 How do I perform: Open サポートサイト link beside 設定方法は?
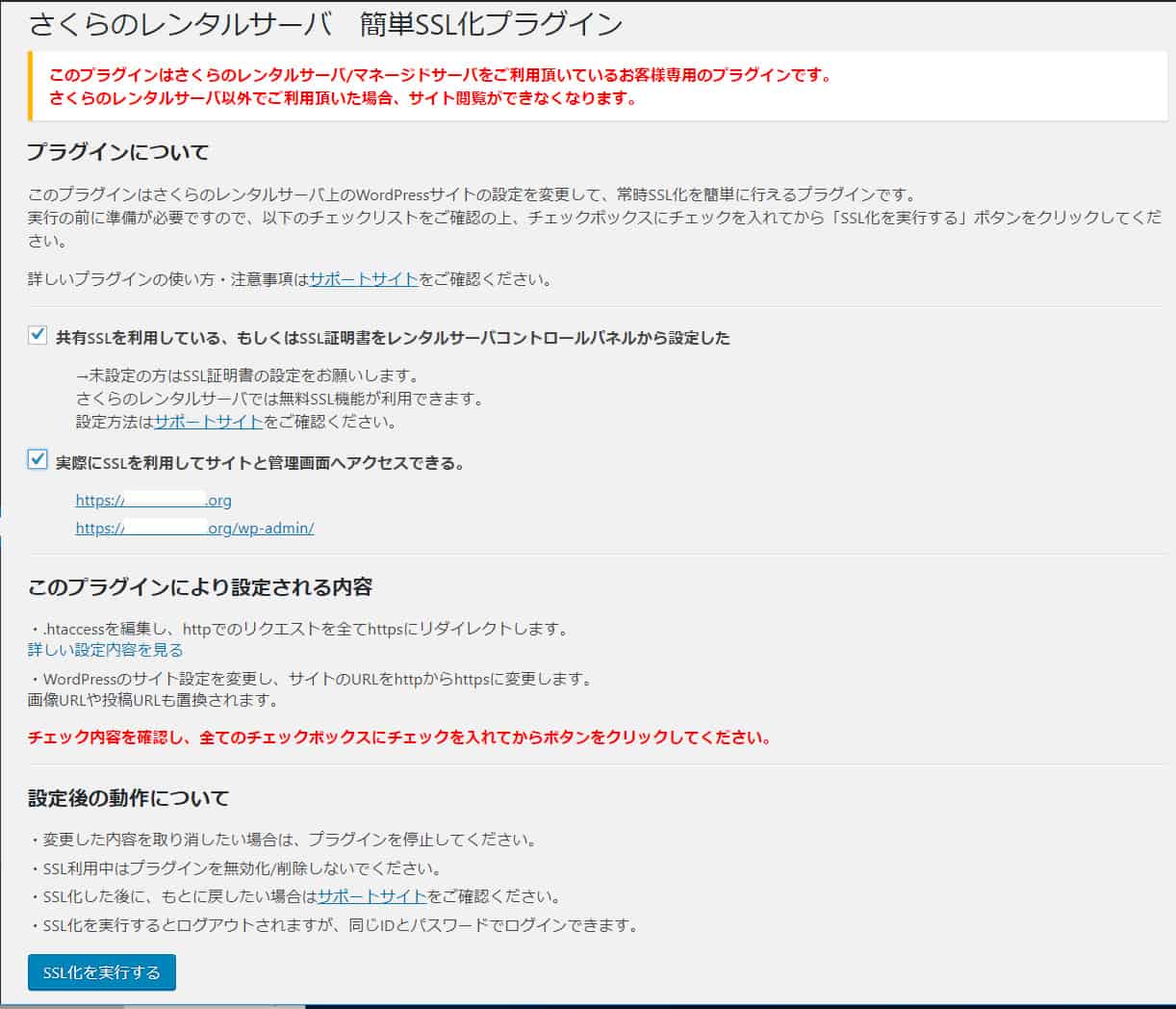click(208, 422)
